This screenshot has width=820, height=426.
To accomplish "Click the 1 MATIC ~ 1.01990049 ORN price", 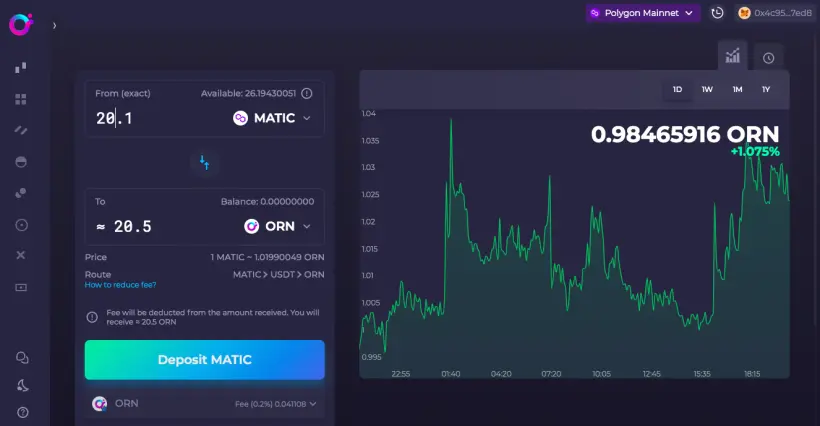I will click(x=267, y=257).
